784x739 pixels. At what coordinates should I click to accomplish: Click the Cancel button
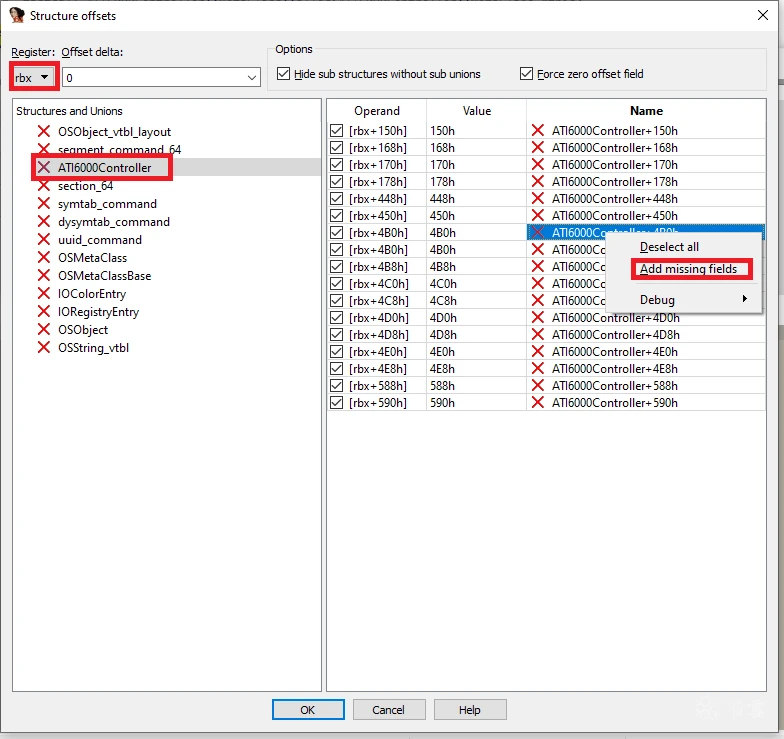[388, 710]
